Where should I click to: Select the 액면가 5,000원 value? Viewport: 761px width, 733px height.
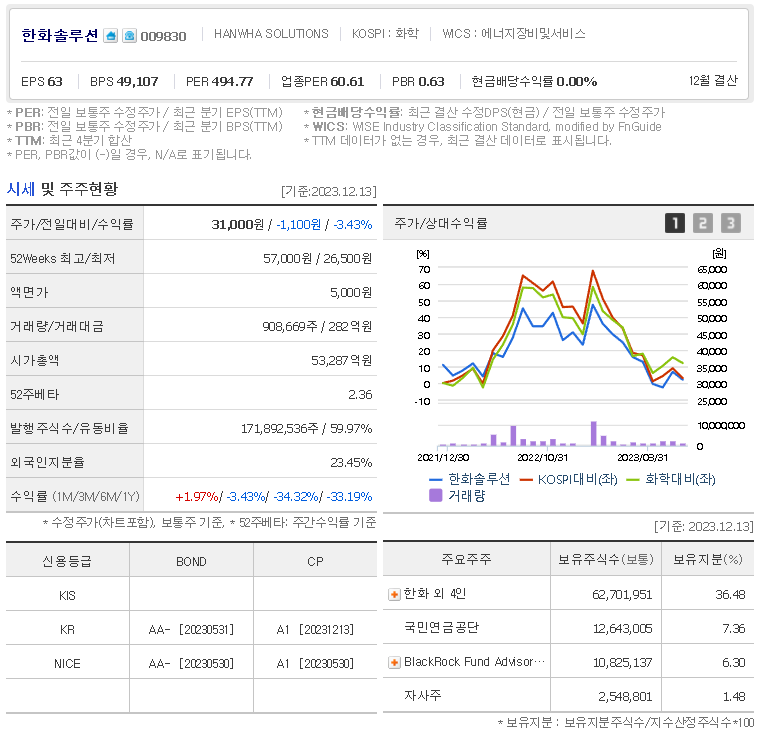pos(351,293)
